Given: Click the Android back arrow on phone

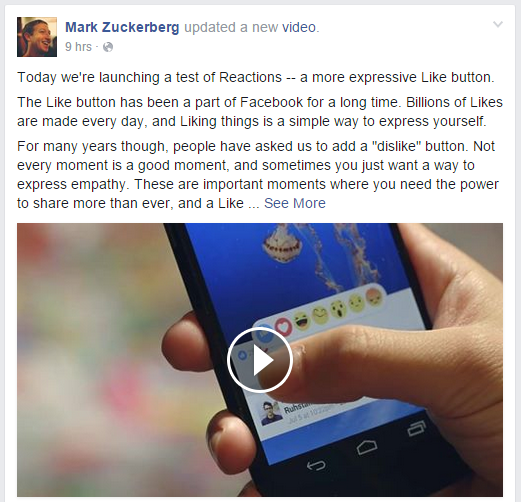Looking at the screenshot, I should click(316, 465).
